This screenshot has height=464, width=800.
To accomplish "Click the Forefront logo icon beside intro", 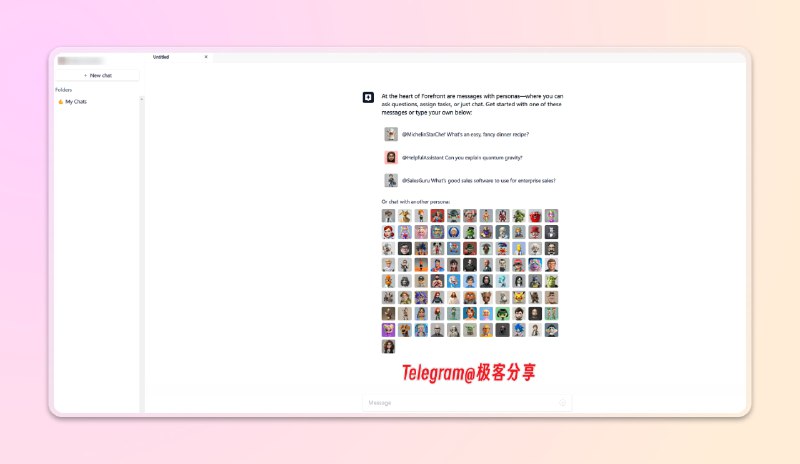I will [x=368, y=97].
